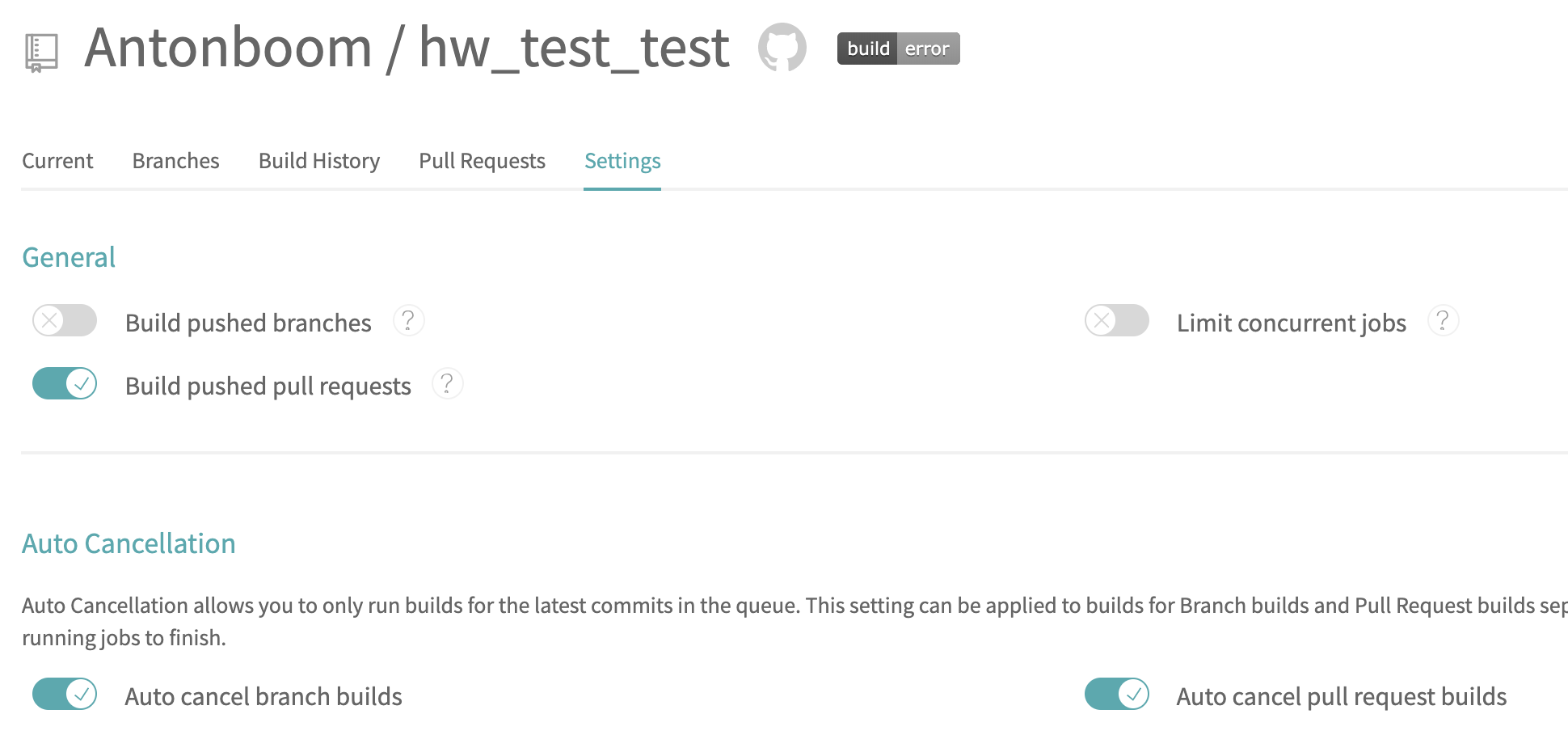Select the Settings tab
The height and width of the screenshot is (752, 1568).
[622, 161]
